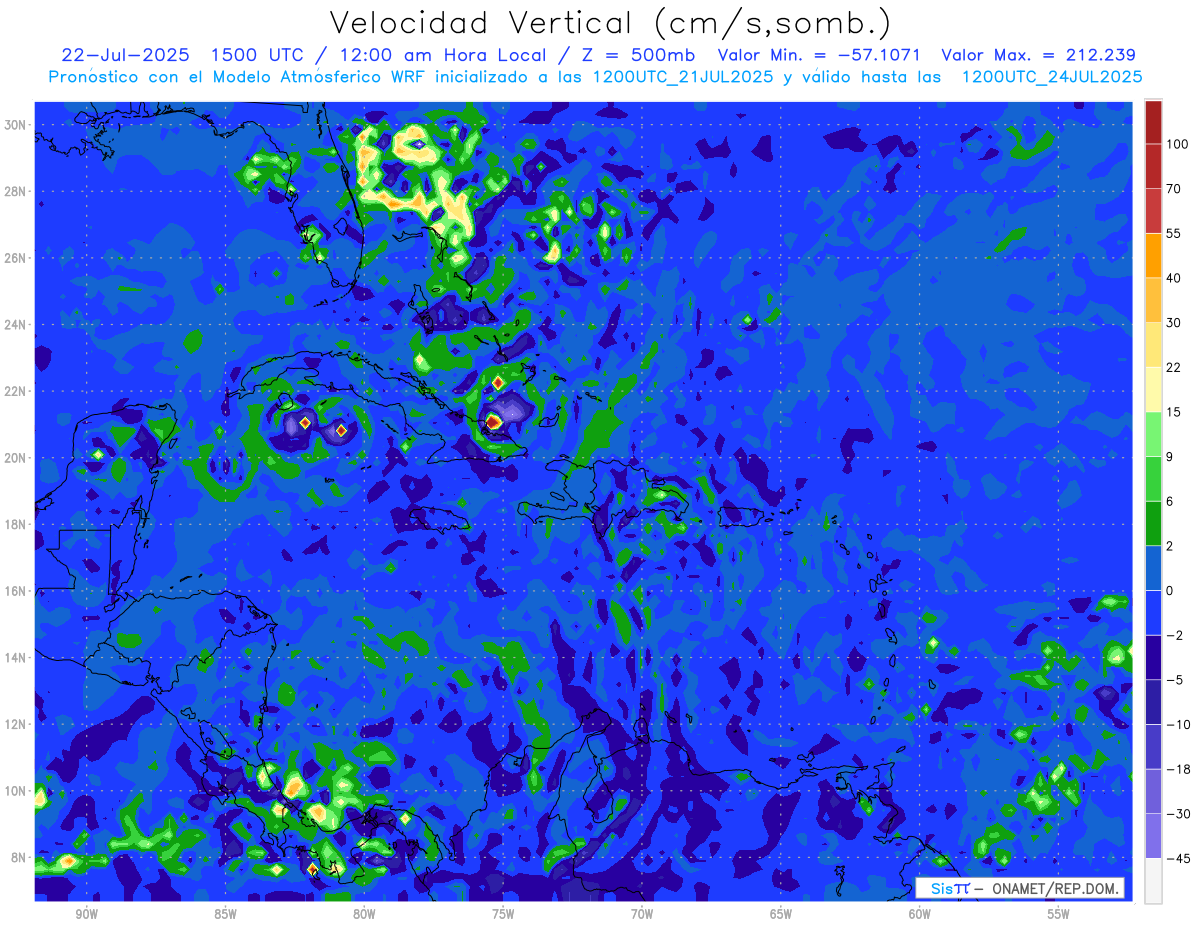Pick the purple swatch between -30 and -18
The height and width of the screenshot is (927, 1200).
tap(1153, 791)
